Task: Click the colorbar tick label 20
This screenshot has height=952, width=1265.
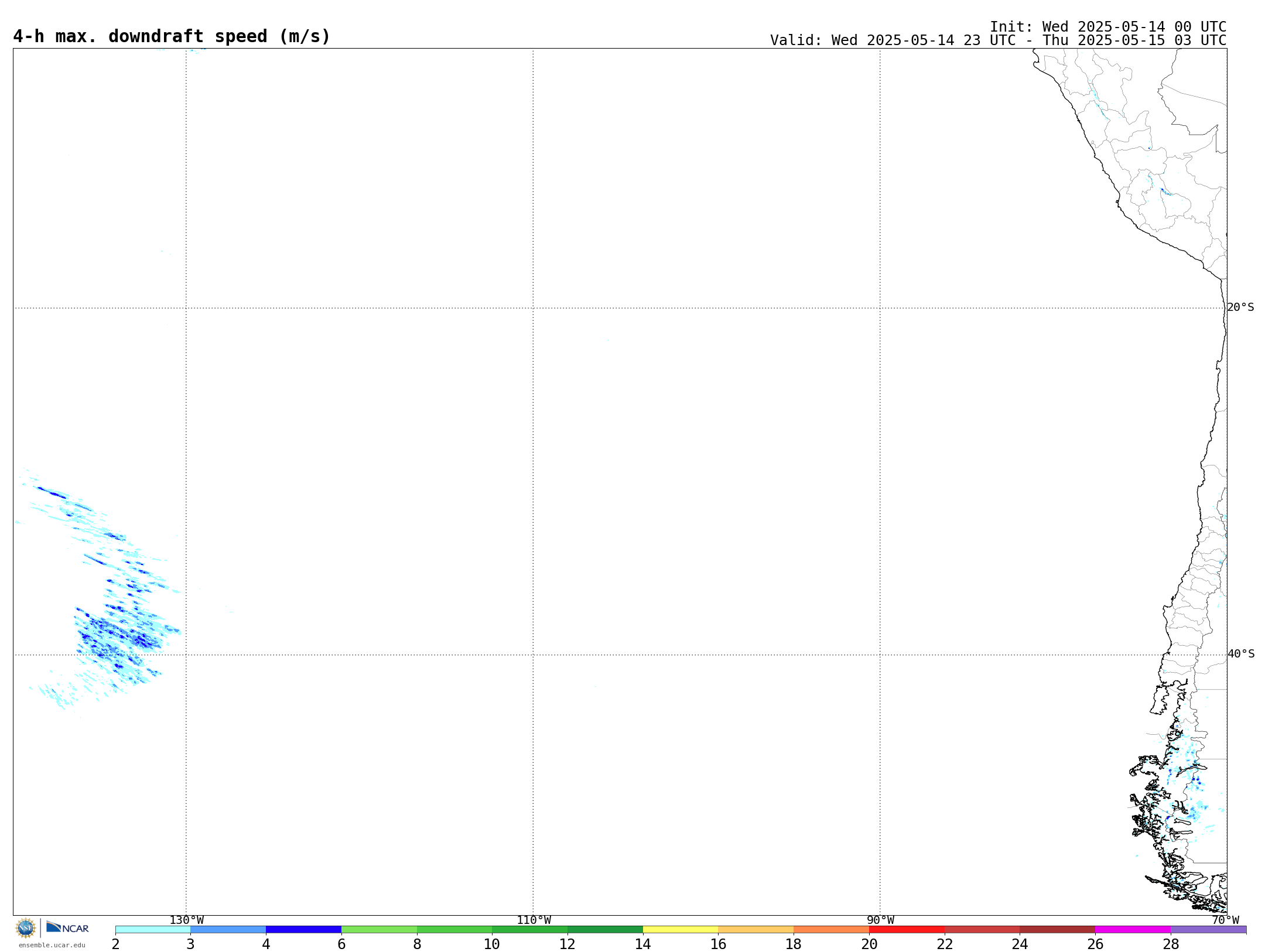Action: 869,944
